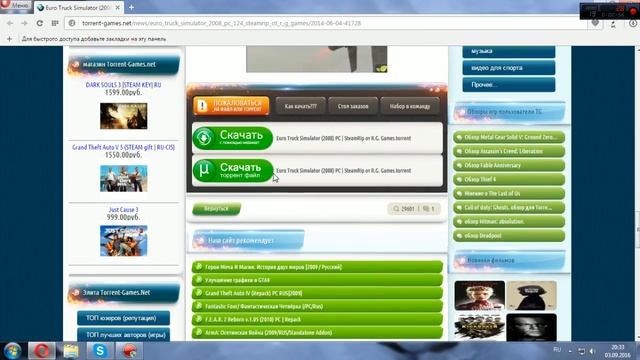Click green Скачать с помощью Mediaget button
Image resolution: width=640 pixels, height=360 pixels.
233,138
